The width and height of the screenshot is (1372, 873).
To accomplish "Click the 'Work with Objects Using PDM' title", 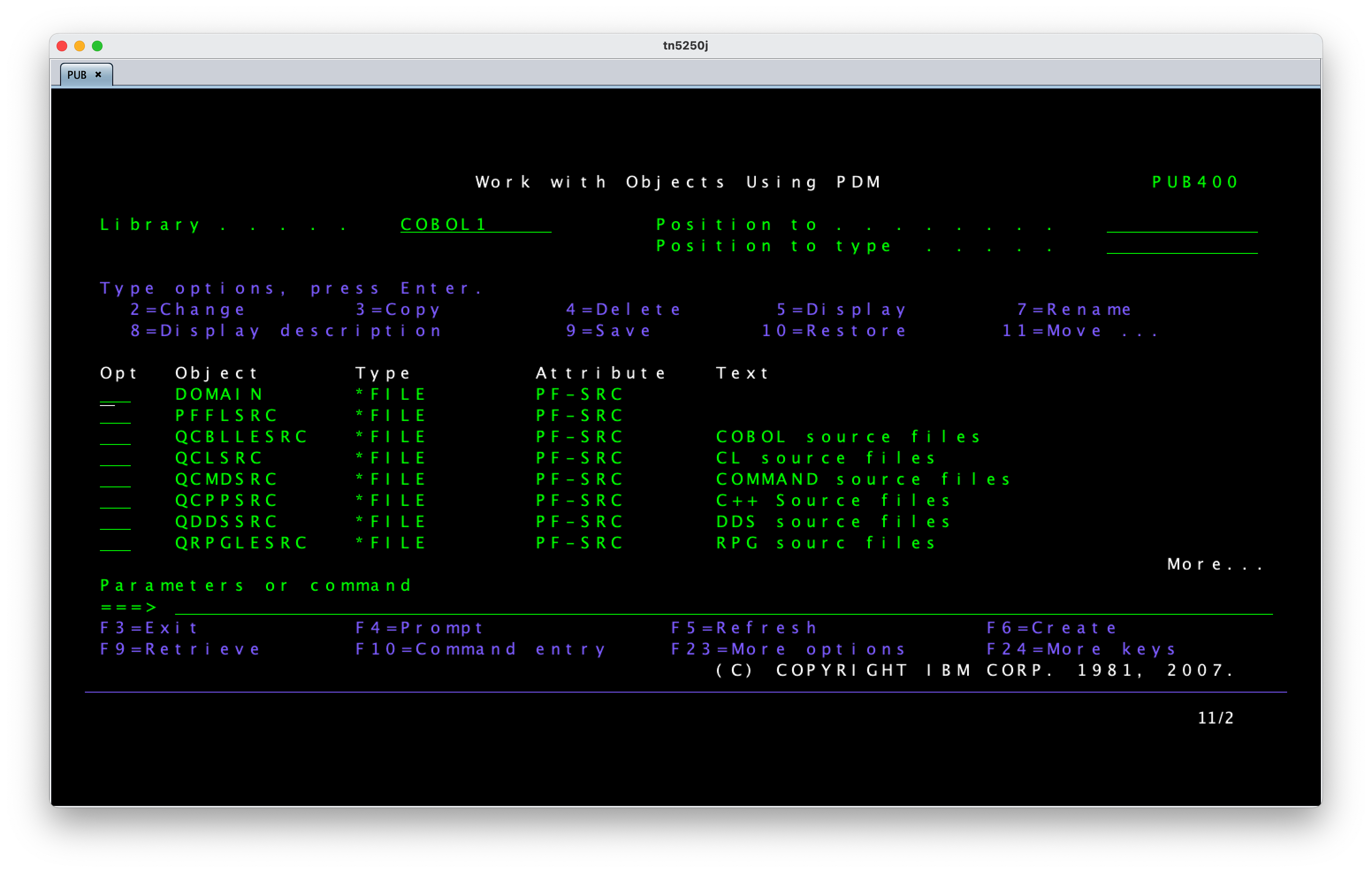I will click(x=678, y=182).
